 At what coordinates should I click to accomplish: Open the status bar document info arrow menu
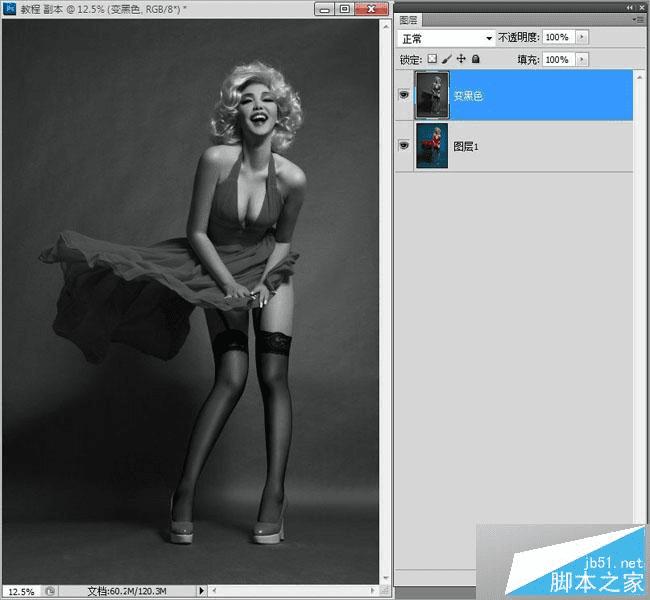point(201,591)
